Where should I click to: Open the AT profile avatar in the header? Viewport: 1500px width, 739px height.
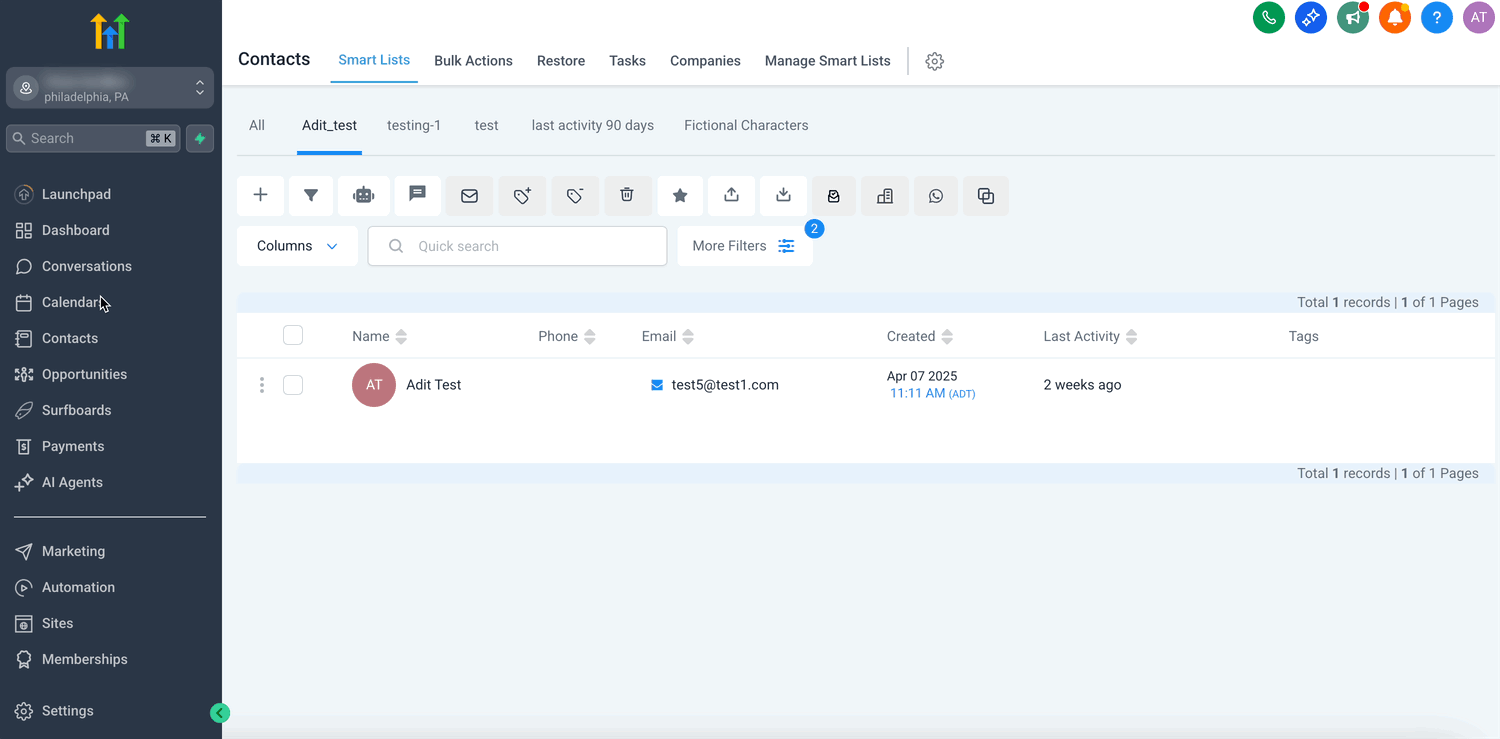coord(1479,17)
